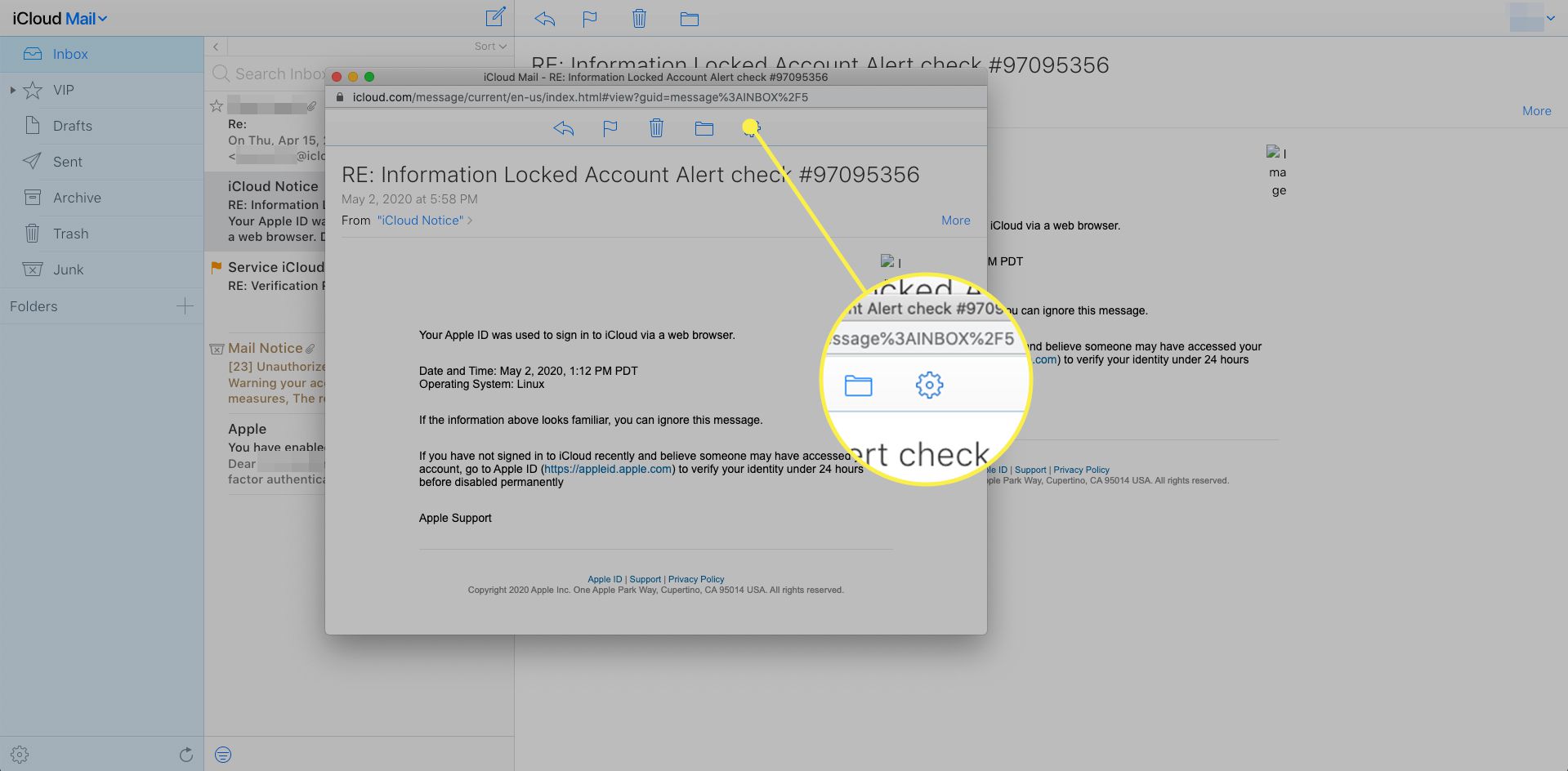
Task: Select the Mail Notice message in the list
Action: coord(265,372)
